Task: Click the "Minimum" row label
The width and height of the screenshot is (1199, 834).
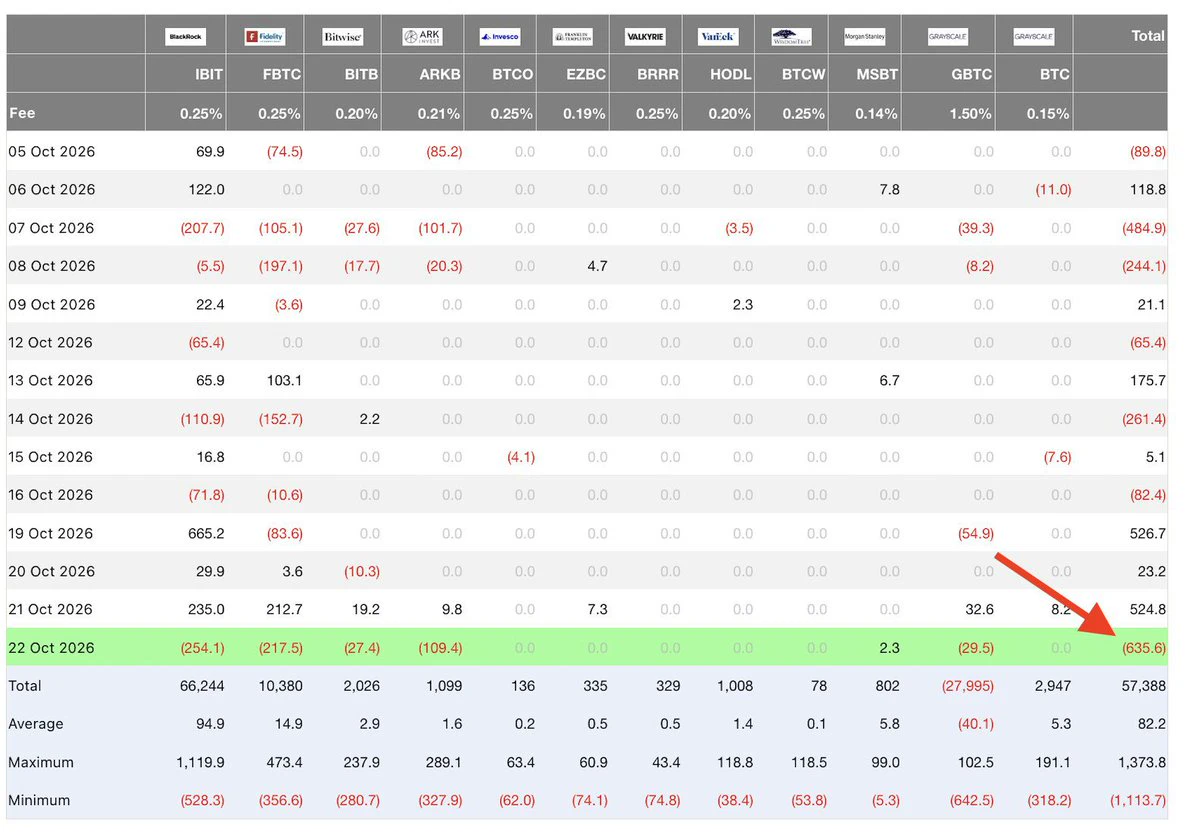Action: (39, 800)
